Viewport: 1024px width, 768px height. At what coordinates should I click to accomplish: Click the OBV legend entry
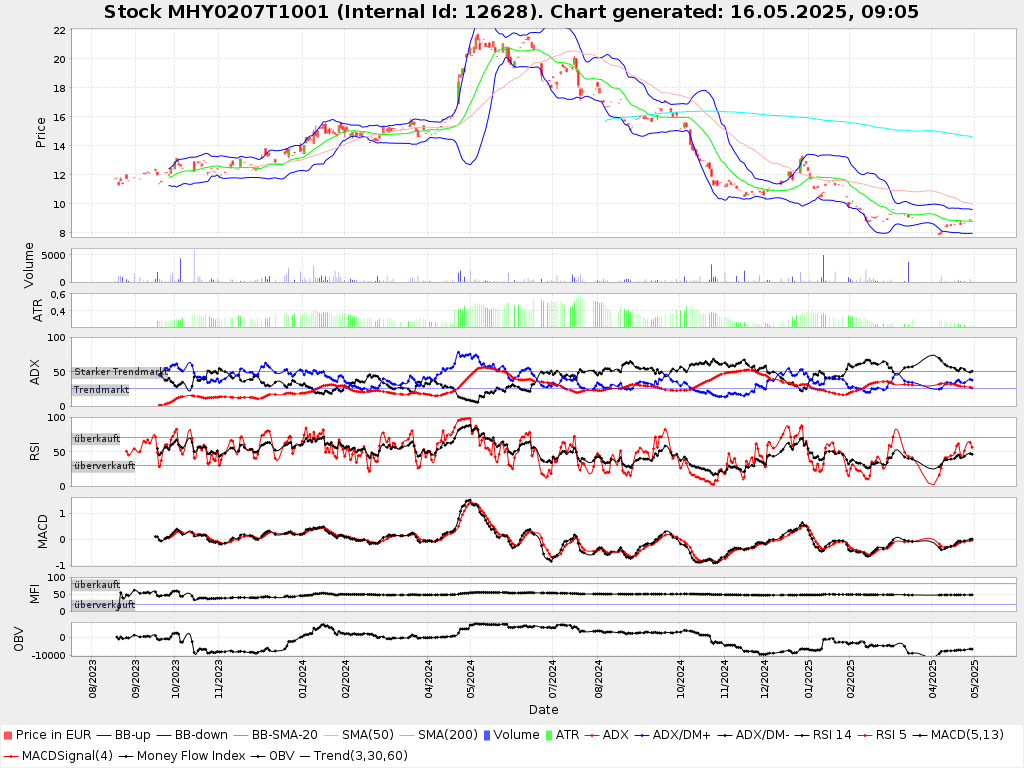273,756
